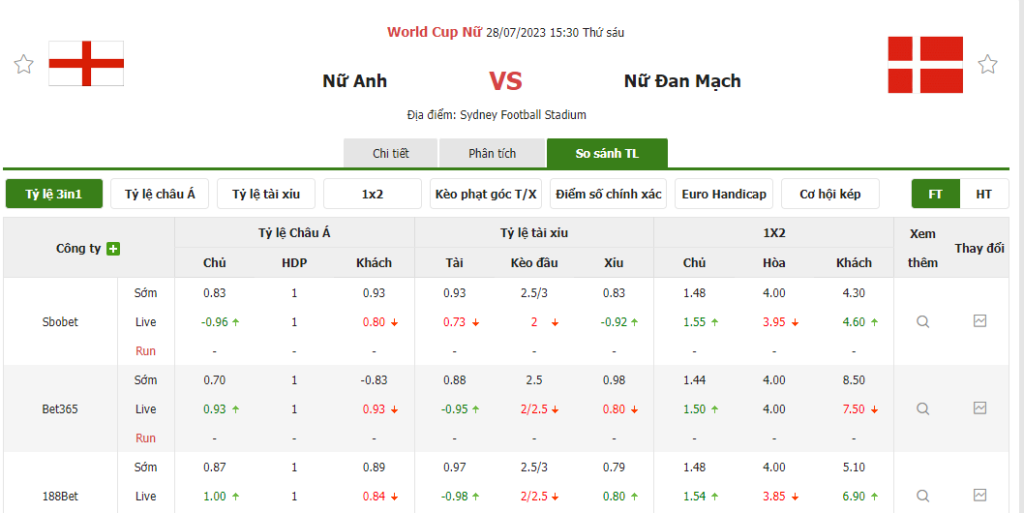Open the magnifier details for Sbobet
The image size is (1024, 513).
[x=923, y=322]
